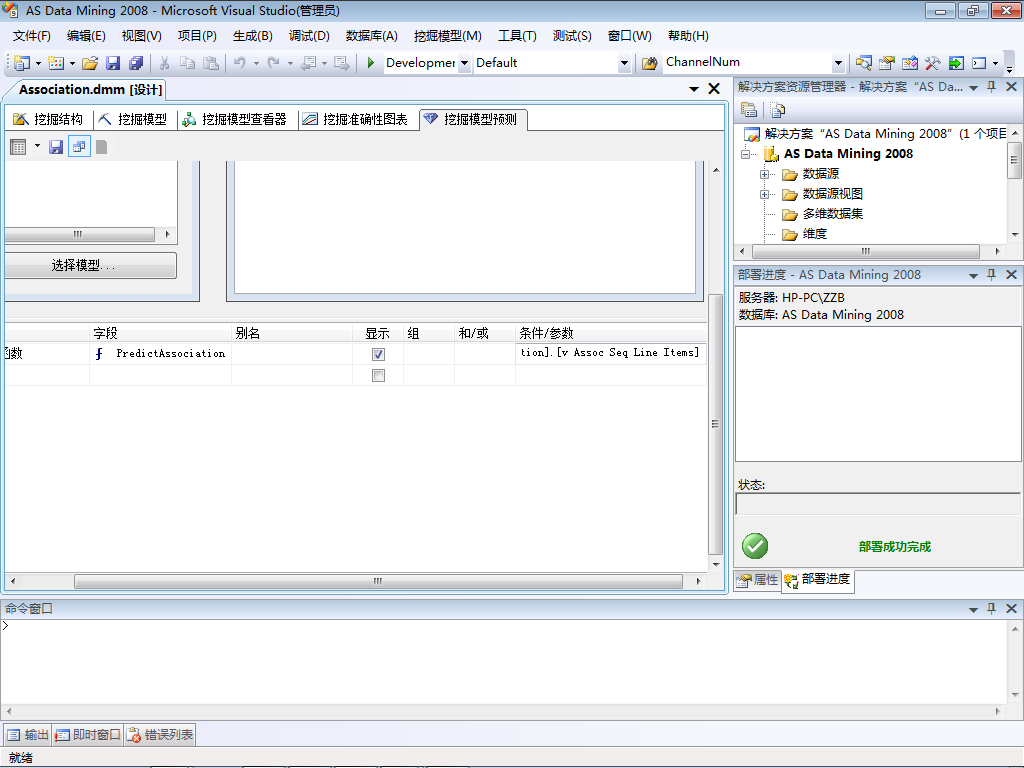Open the 挖掘模型(M) menu
The image size is (1024, 768).
447,36
